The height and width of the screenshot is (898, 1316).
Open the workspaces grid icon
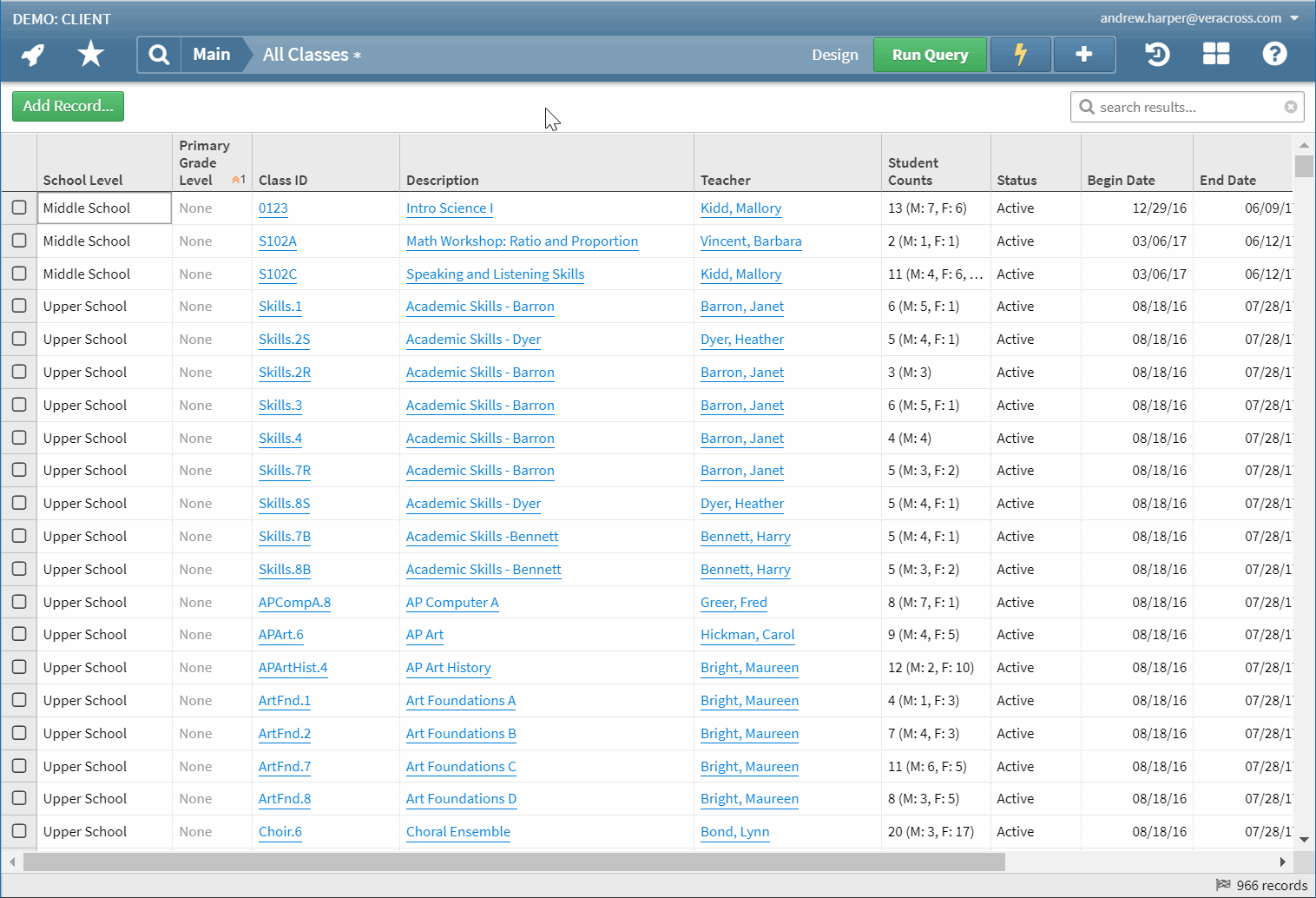click(1215, 54)
